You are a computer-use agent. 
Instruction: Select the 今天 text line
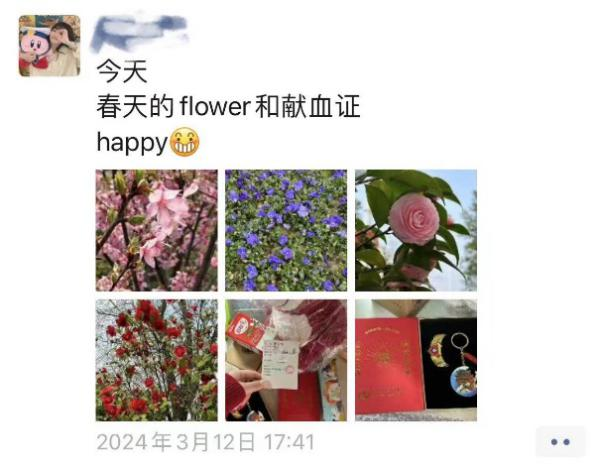tap(122, 71)
